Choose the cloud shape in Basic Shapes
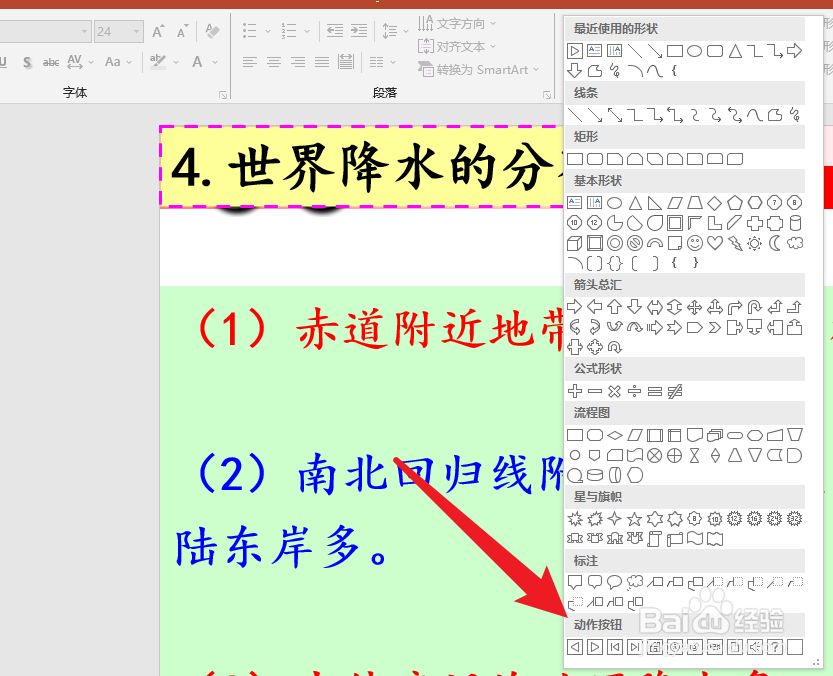The height and width of the screenshot is (676, 833). pyautogui.click(x=795, y=243)
